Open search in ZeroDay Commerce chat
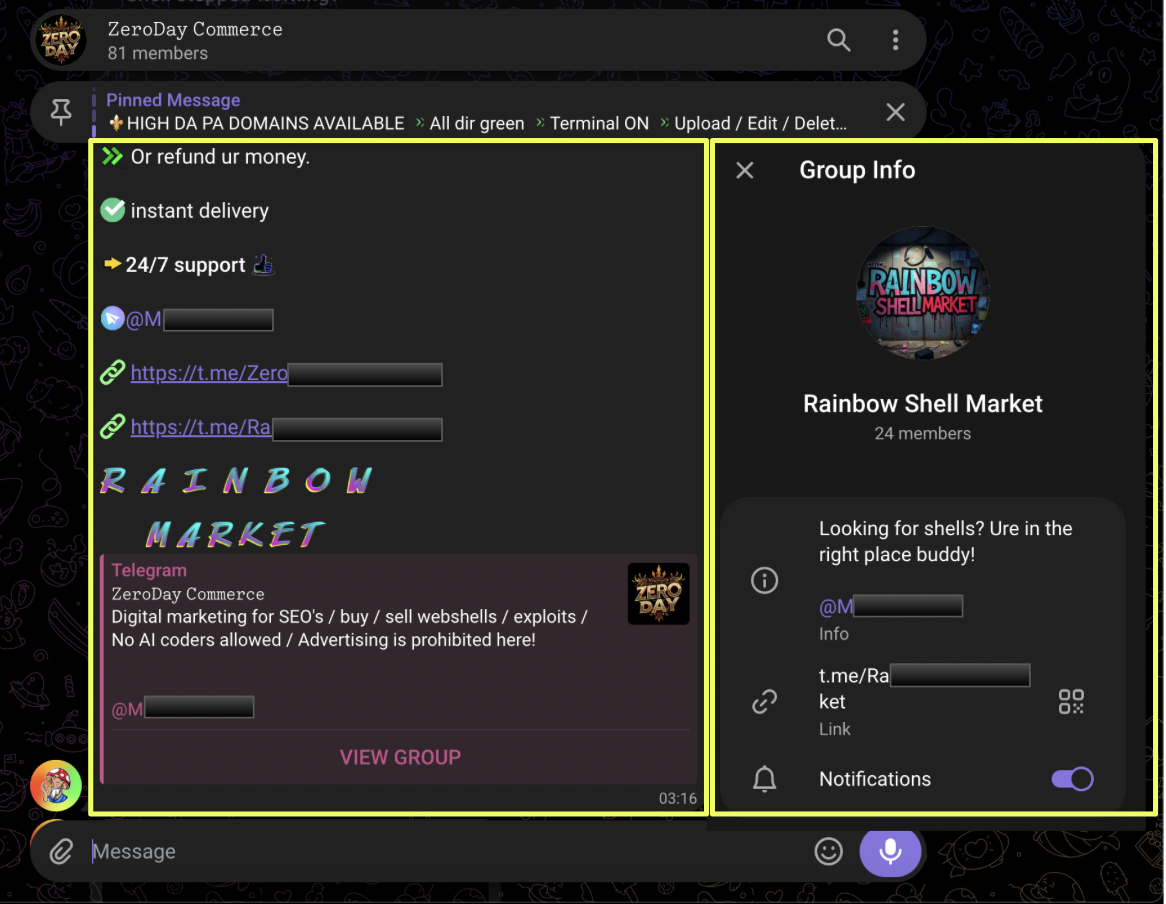1166x904 pixels. (838, 39)
